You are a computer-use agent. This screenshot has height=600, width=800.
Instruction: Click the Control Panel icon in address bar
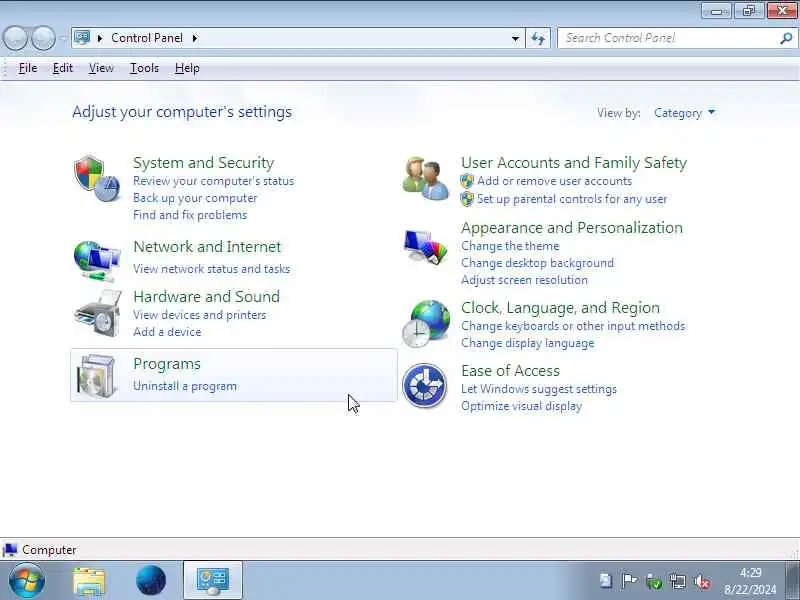(x=82, y=37)
